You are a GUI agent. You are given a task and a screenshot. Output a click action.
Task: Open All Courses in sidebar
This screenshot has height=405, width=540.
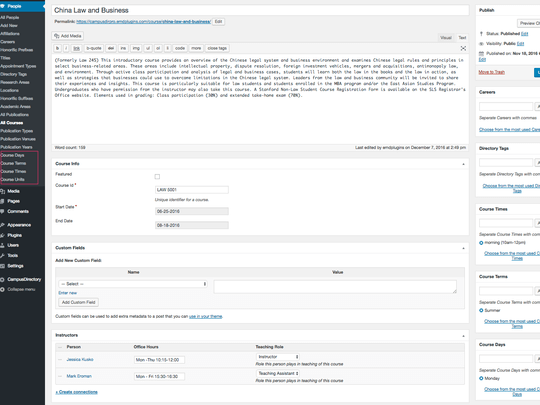click(x=12, y=123)
